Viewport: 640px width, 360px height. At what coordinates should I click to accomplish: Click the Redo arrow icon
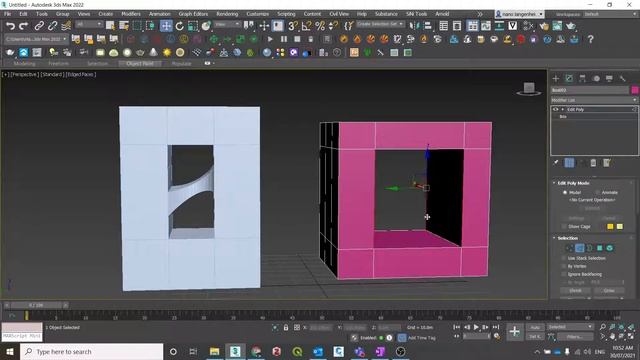pos(24,26)
